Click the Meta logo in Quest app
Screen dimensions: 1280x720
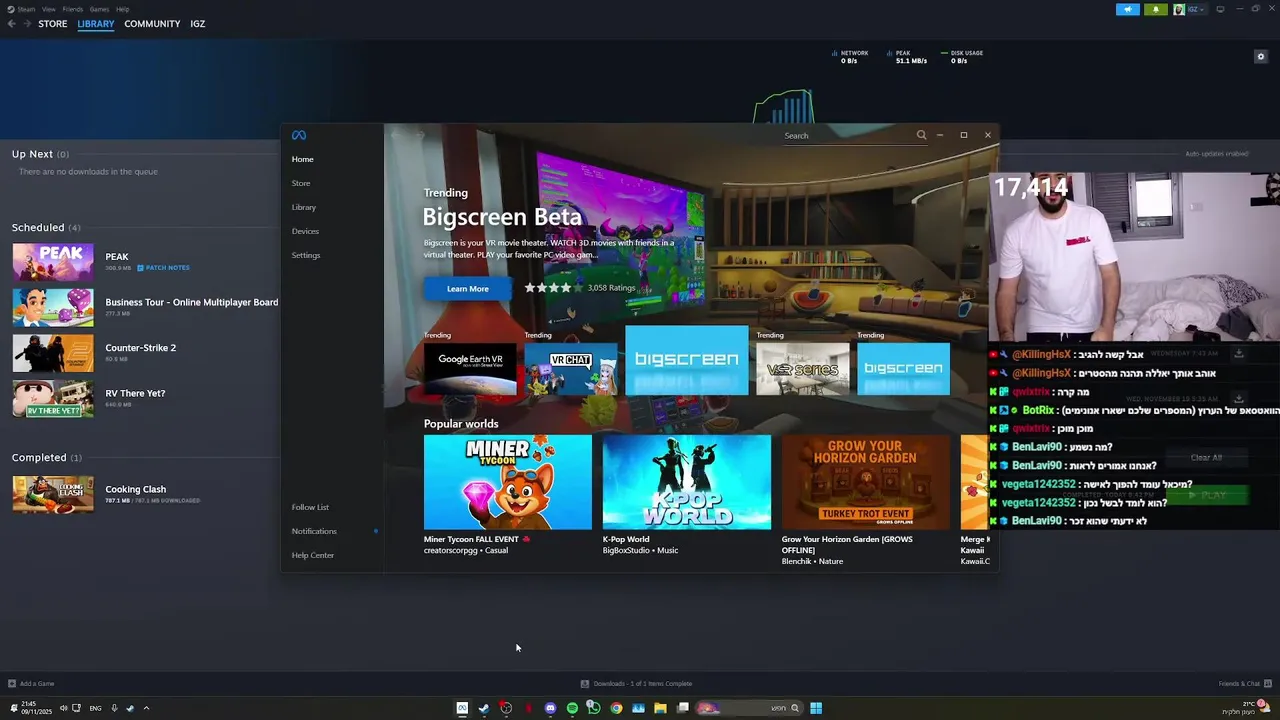[299, 135]
